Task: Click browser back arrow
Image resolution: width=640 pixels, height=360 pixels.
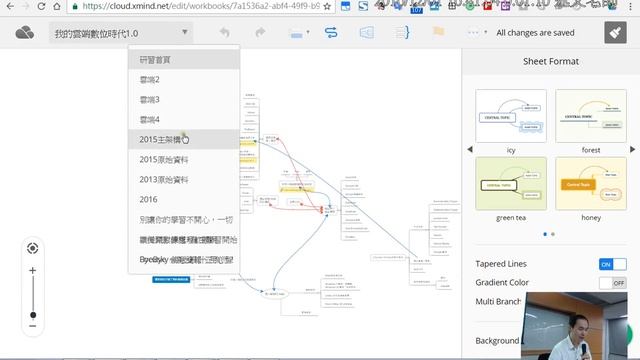Action: click(x=10, y=6)
